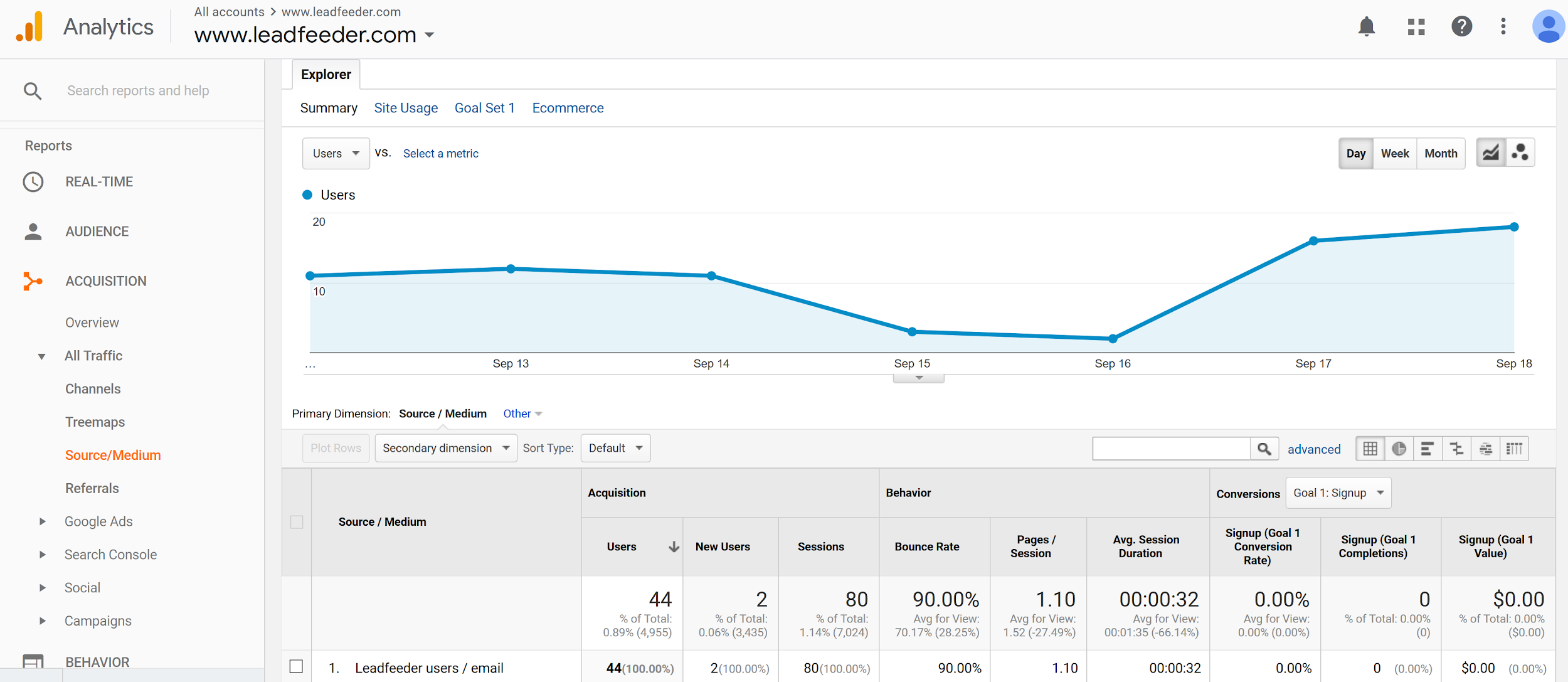Click the Plot Rows button
This screenshot has height=682, width=1568.
pyautogui.click(x=336, y=448)
